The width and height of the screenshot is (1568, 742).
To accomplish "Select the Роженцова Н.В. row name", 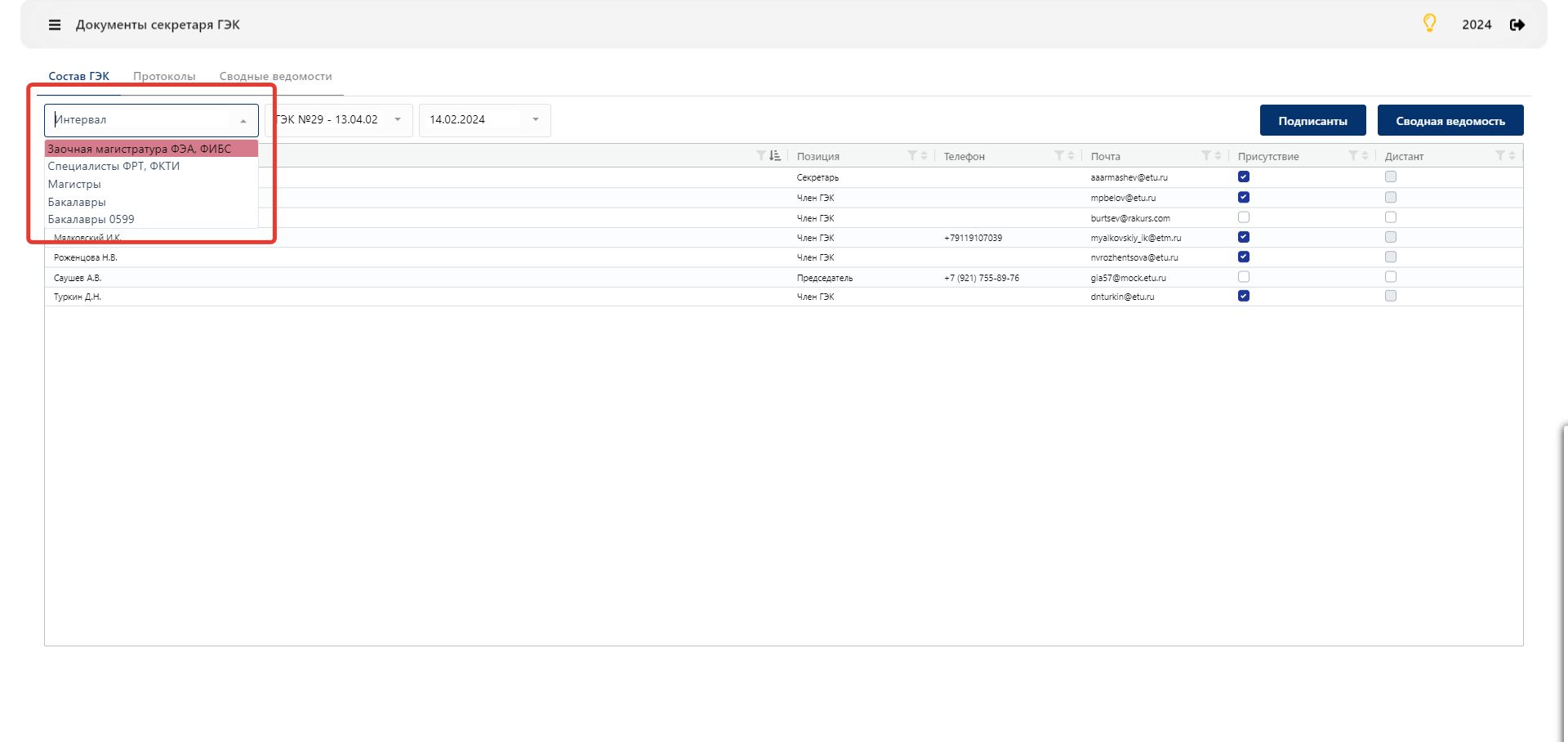I will click(86, 257).
